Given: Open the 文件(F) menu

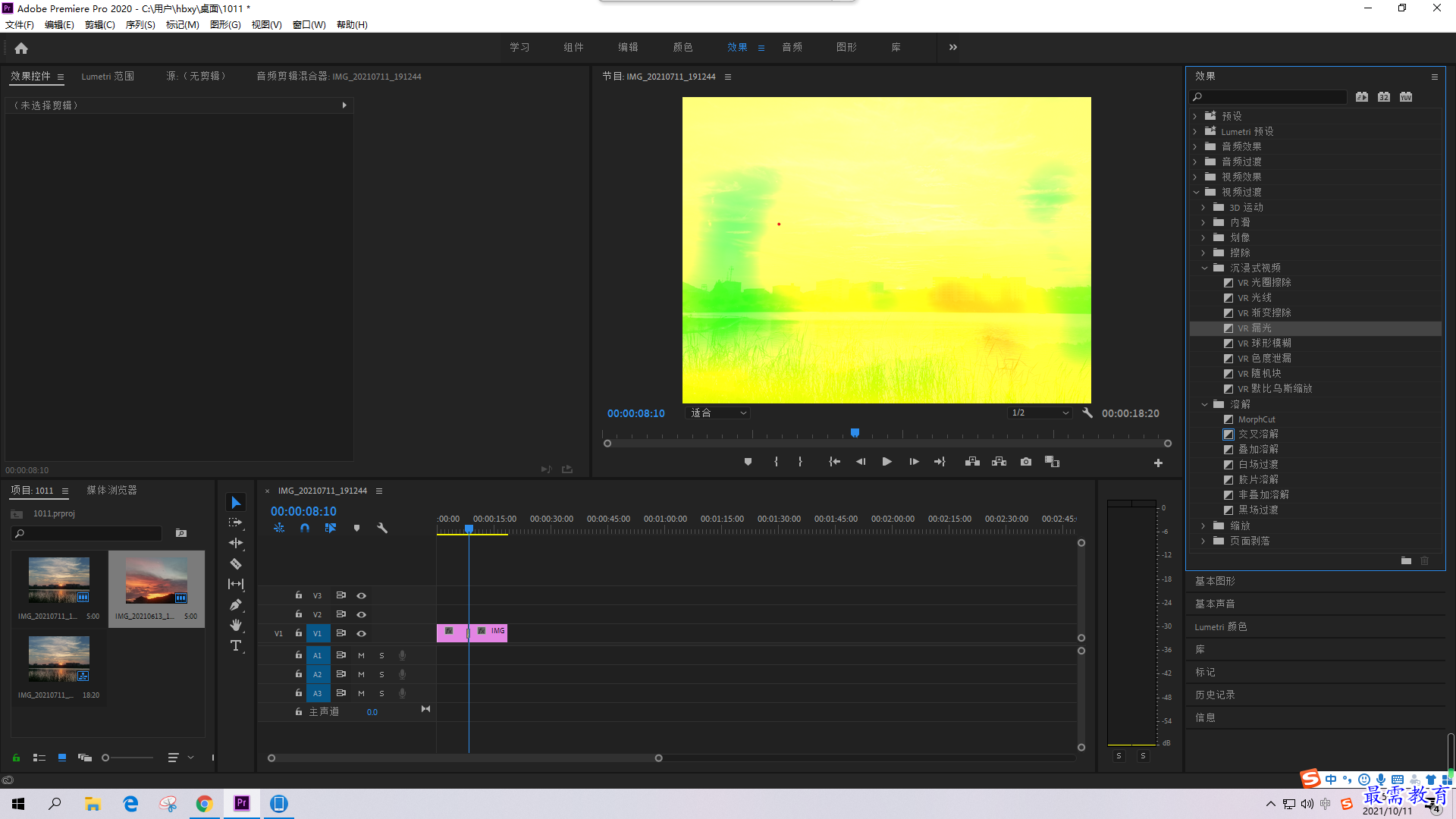Looking at the screenshot, I should click(x=20, y=25).
